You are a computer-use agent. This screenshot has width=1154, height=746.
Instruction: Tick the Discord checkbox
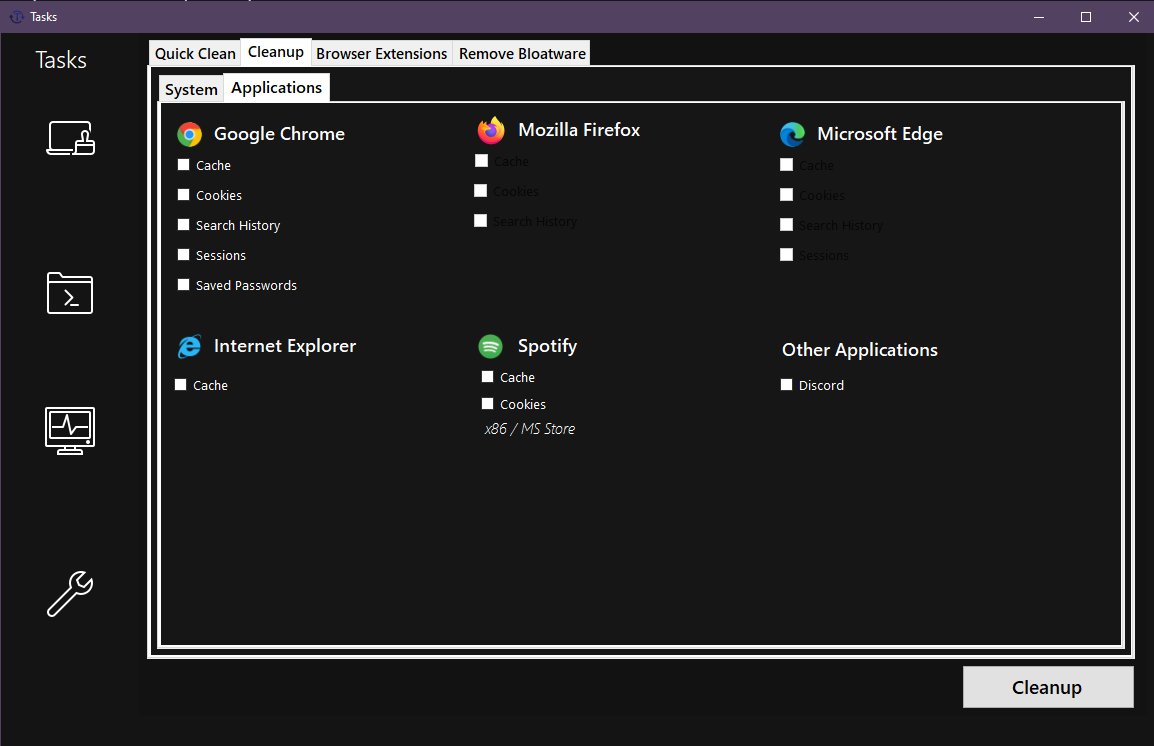point(786,385)
